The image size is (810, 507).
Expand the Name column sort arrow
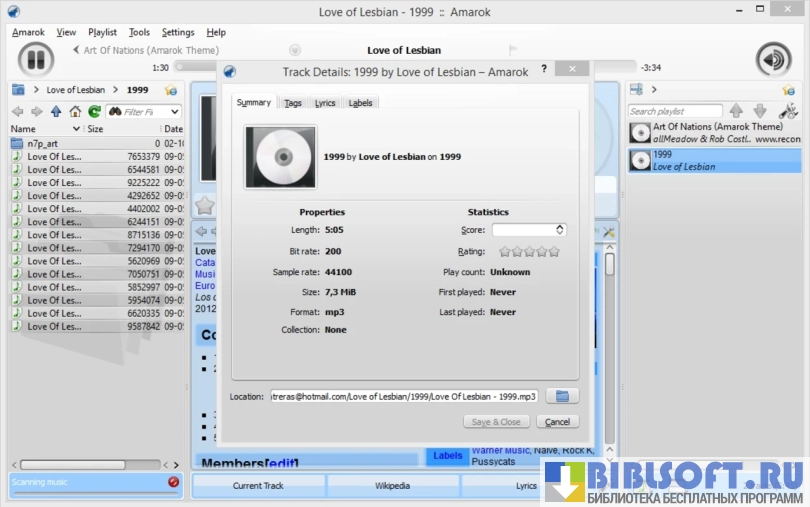pos(76,129)
